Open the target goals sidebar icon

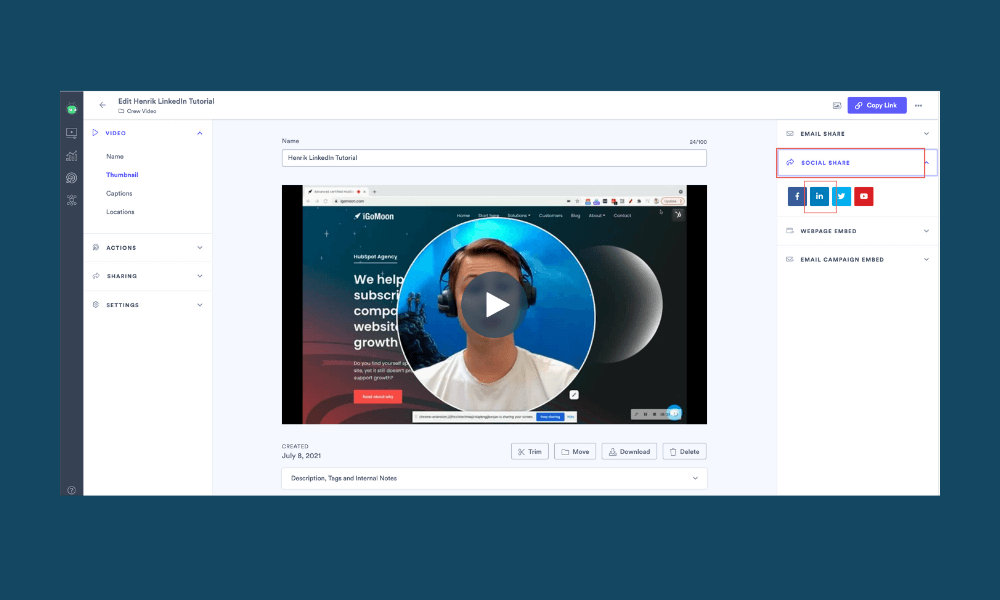coord(71,178)
